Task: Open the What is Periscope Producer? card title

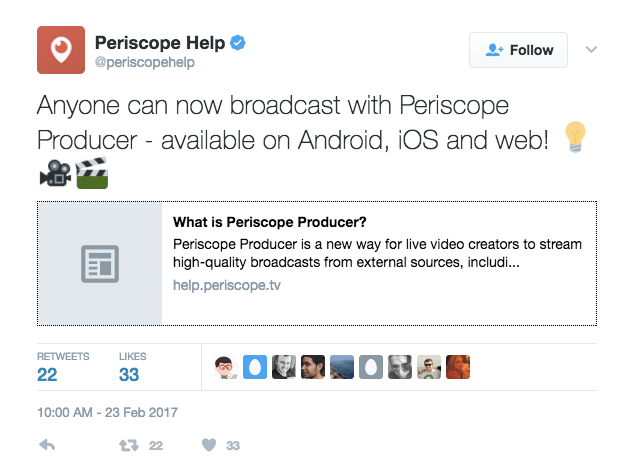Action: [270, 222]
